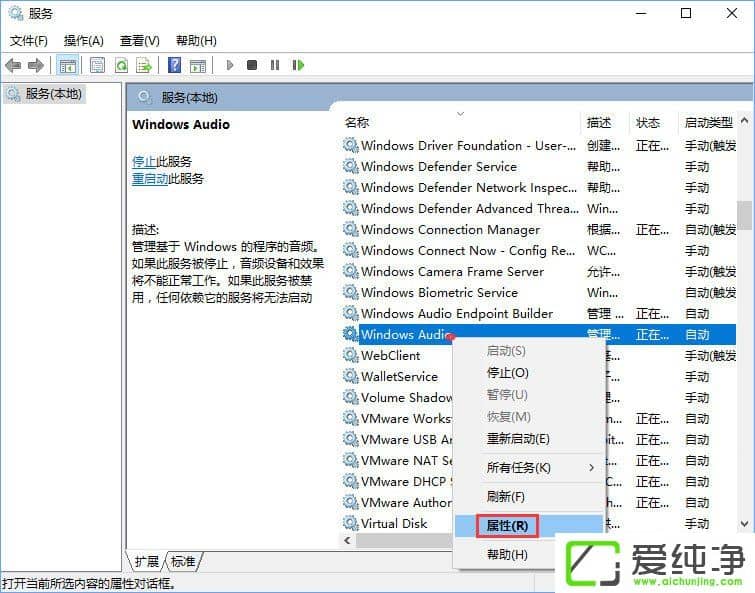The height and width of the screenshot is (593, 755).
Task: Open the 操作(A) menu
Action: pyautogui.click(x=84, y=40)
